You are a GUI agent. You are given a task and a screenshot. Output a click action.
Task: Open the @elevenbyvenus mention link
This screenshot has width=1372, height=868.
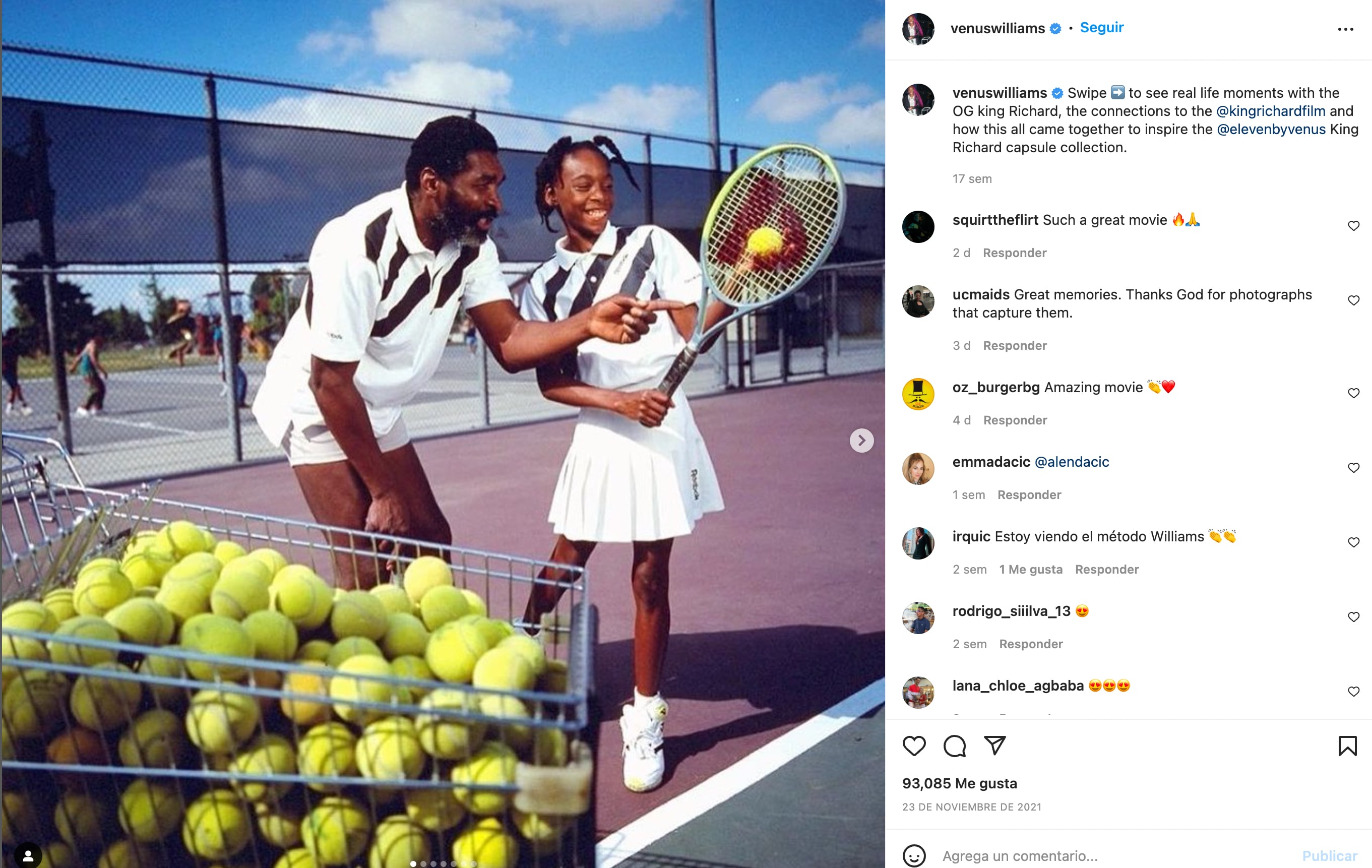[x=1271, y=130]
